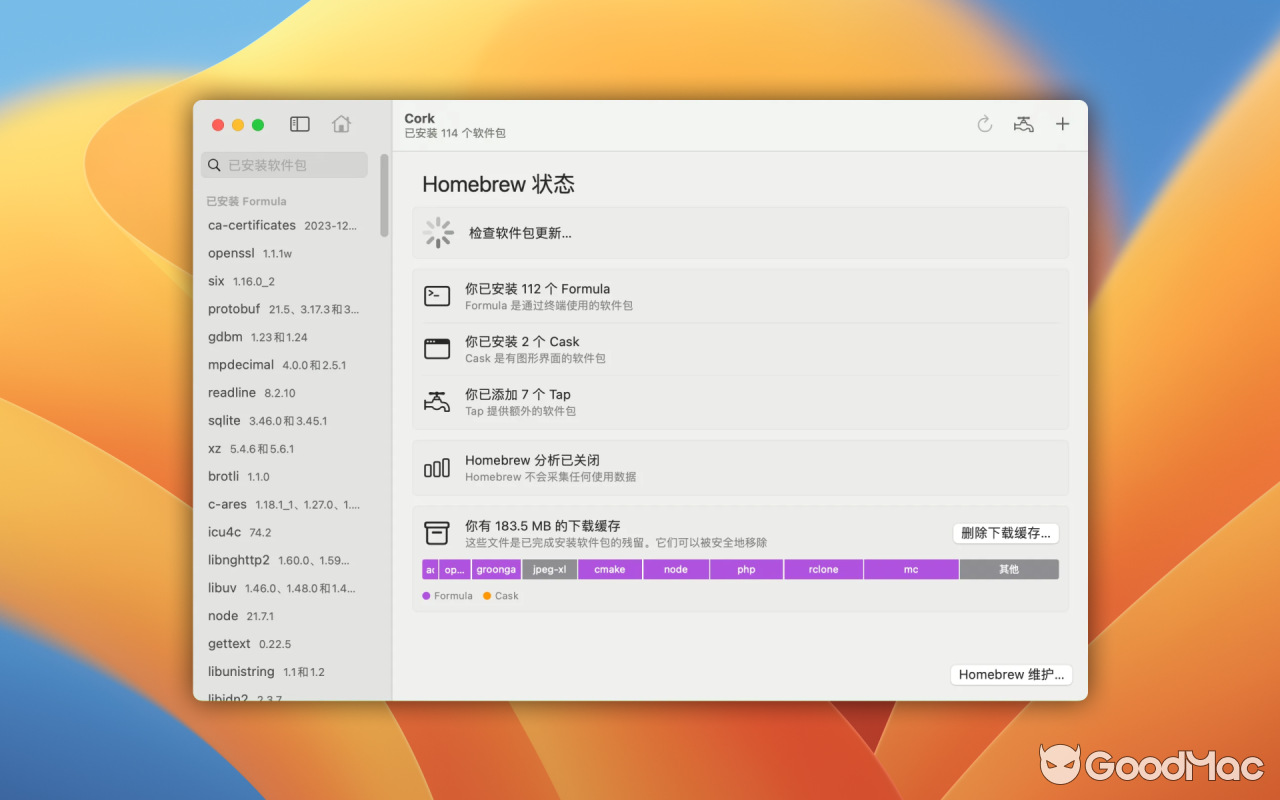Click the rclone segment in cache bar
Image resolution: width=1280 pixels, height=800 pixels.
[x=823, y=570]
